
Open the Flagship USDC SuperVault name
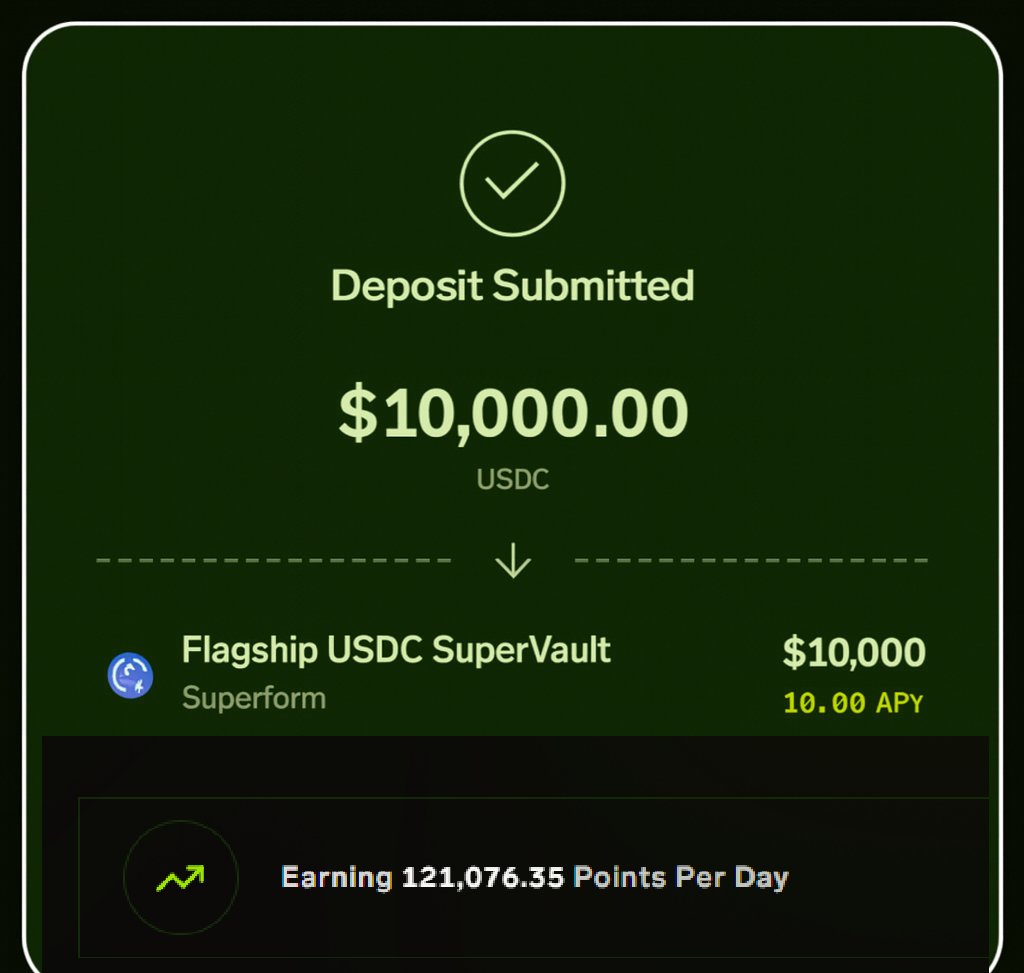[x=396, y=650]
